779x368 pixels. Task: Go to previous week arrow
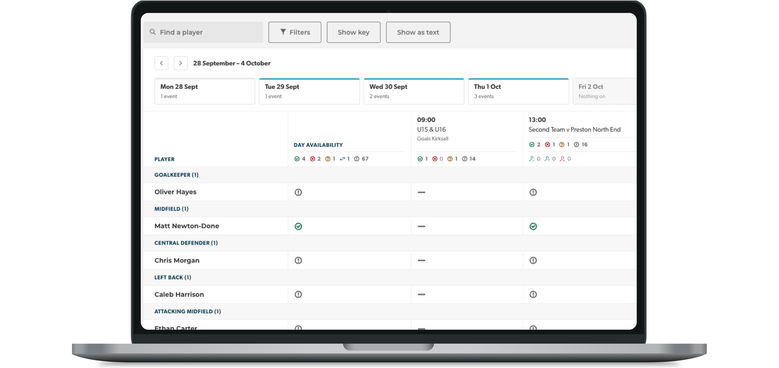coord(161,63)
